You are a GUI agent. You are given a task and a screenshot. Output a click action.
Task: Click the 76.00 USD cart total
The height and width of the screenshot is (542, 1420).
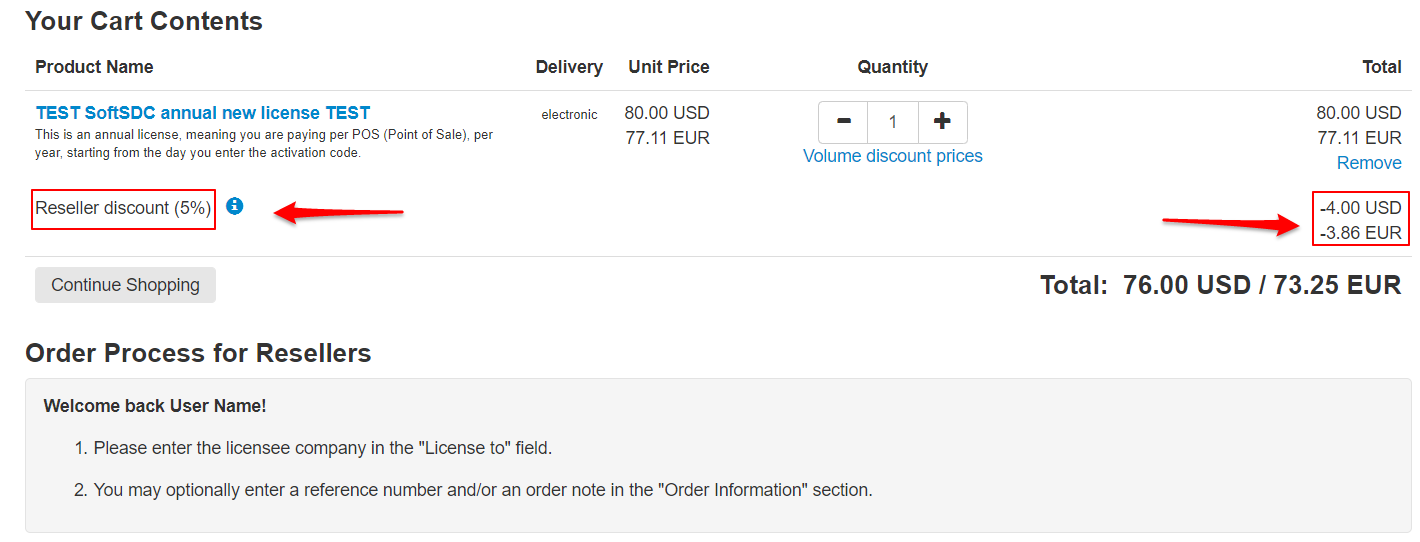pyautogui.click(x=1186, y=285)
